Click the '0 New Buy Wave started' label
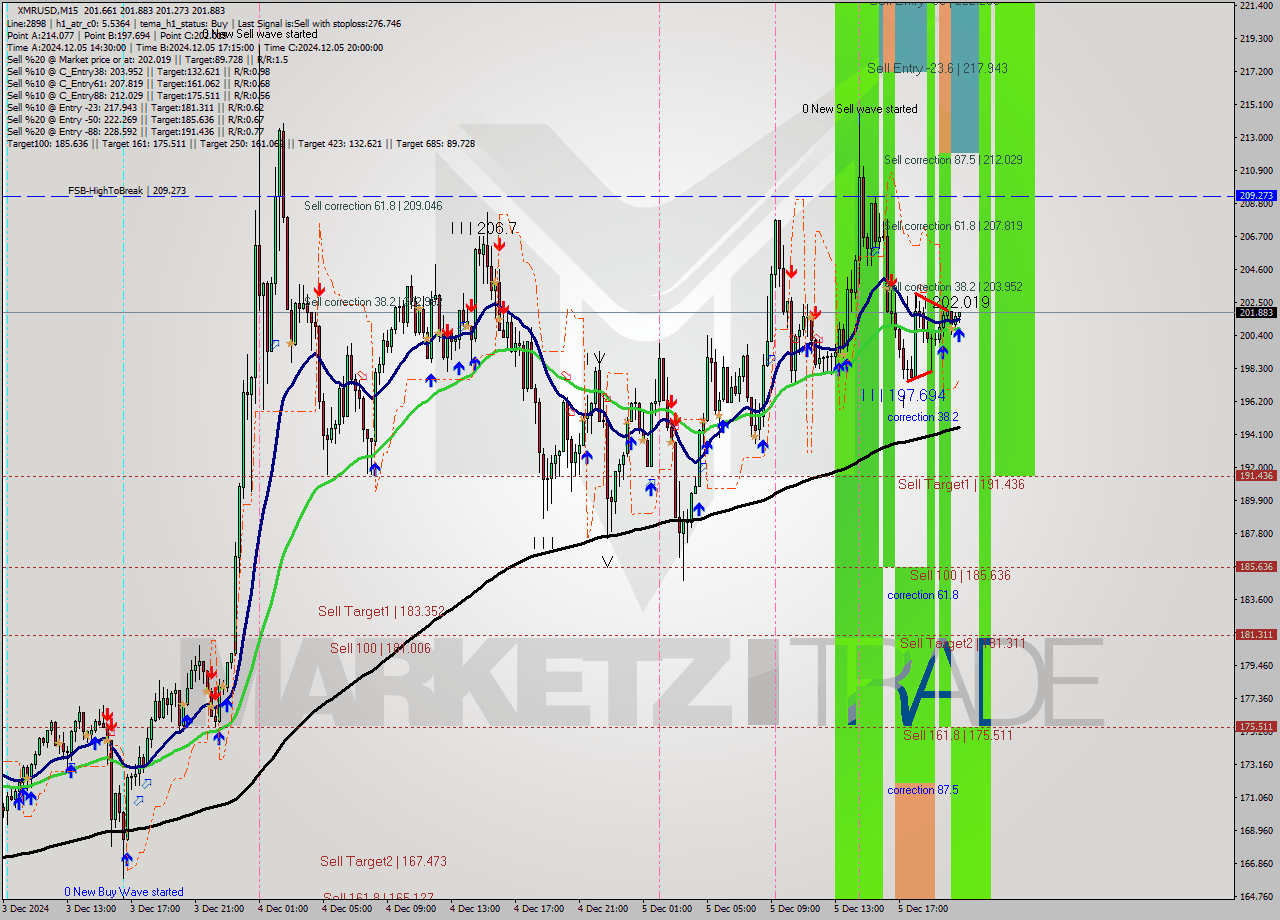 click(124, 891)
